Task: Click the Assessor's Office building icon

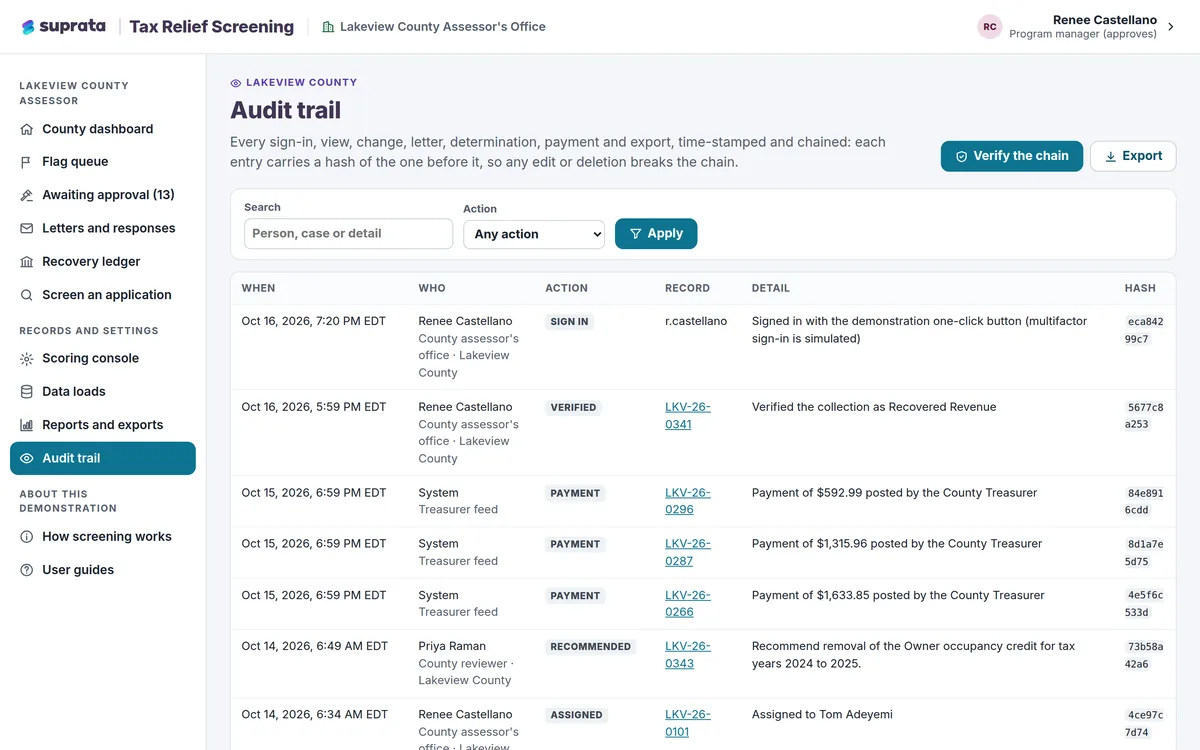Action: [x=328, y=27]
